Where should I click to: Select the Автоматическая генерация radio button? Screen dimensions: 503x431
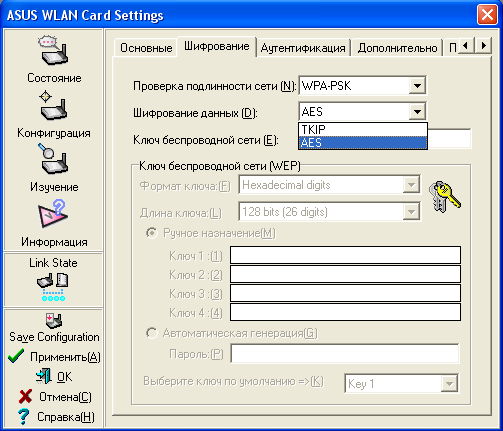152,333
